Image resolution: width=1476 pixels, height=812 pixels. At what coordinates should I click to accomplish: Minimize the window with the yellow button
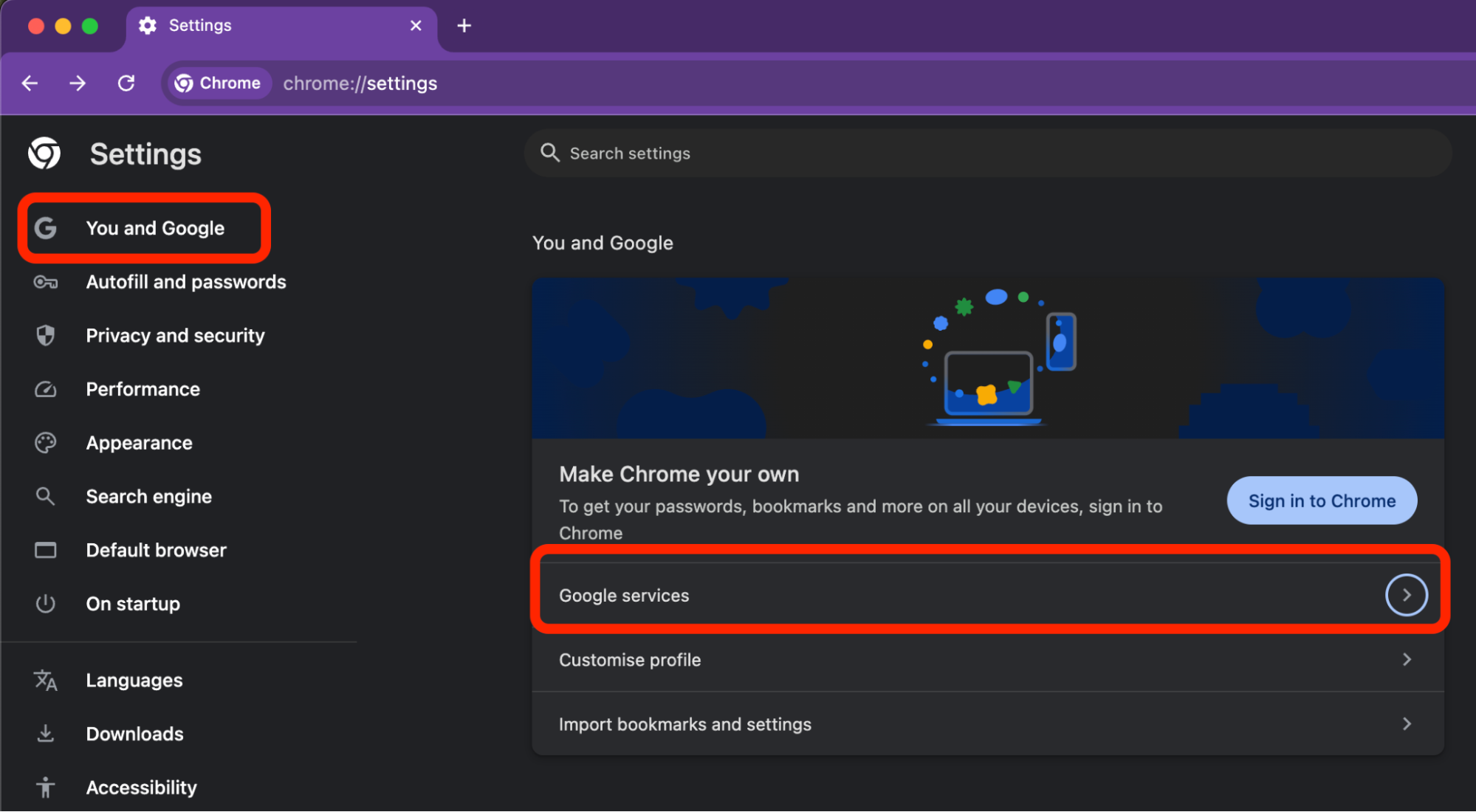(63, 26)
